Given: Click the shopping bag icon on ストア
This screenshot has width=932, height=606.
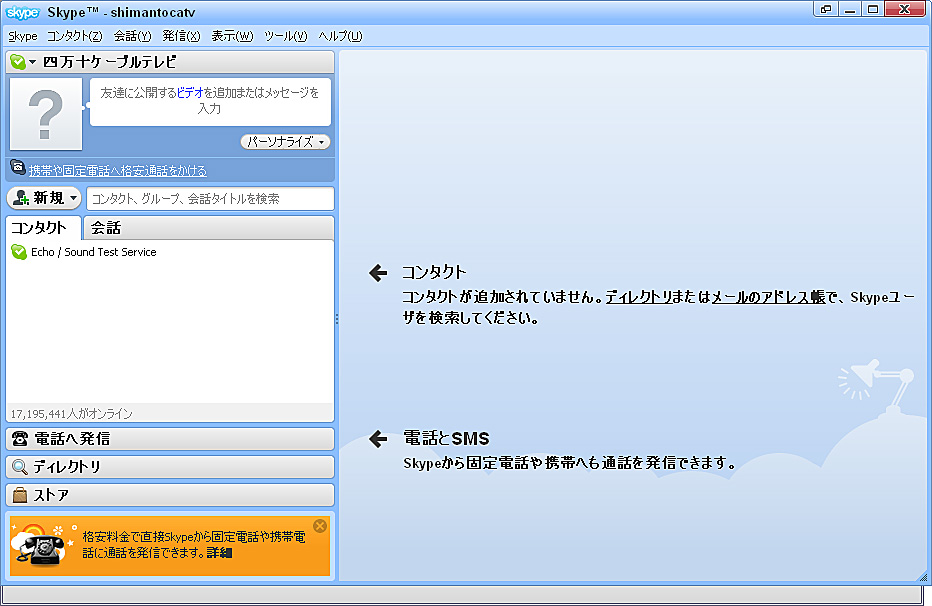Looking at the screenshot, I should [x=20, y=495].
